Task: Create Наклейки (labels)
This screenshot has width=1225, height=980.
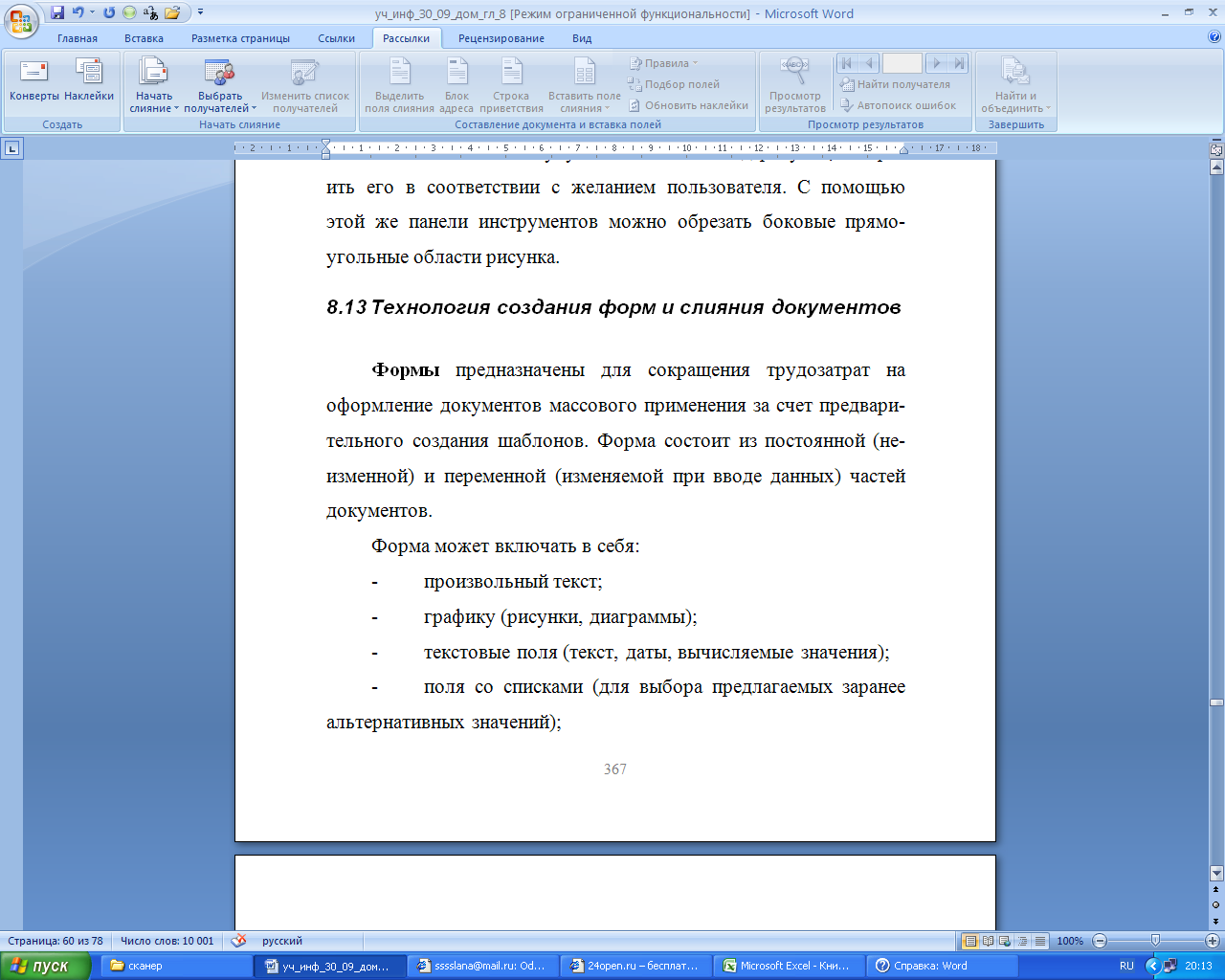Action: 89,80
